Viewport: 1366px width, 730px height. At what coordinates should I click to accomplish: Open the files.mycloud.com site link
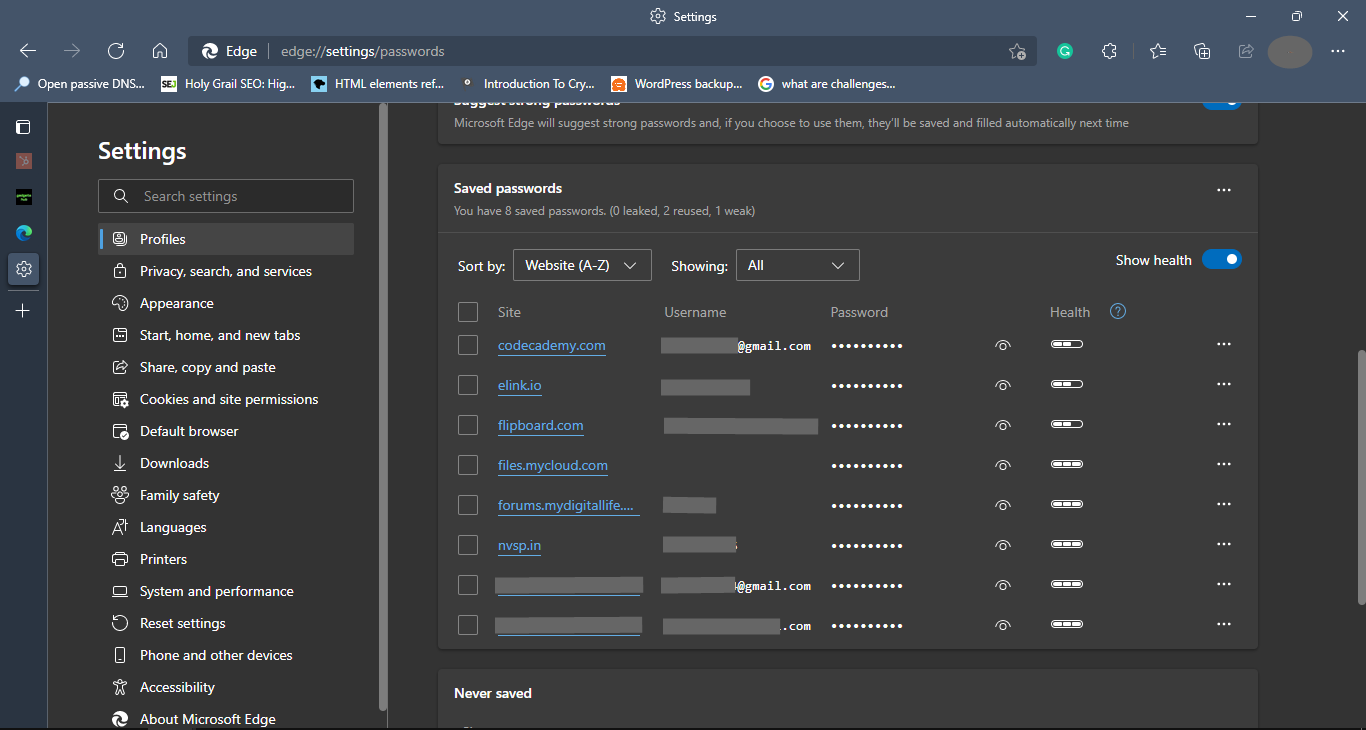tap(553, 465)
